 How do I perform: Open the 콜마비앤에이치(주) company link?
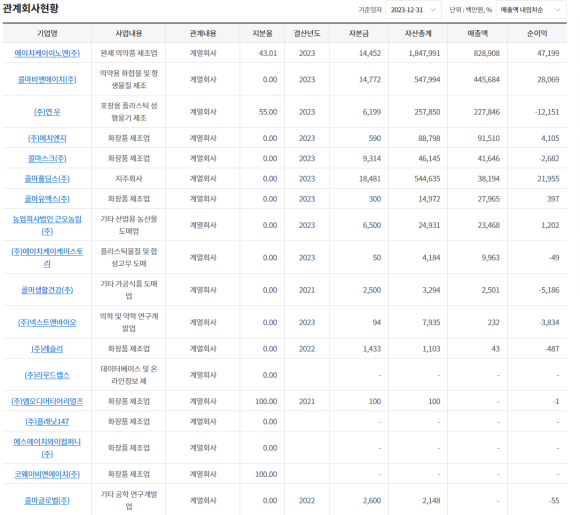click(x=47, y=79)
